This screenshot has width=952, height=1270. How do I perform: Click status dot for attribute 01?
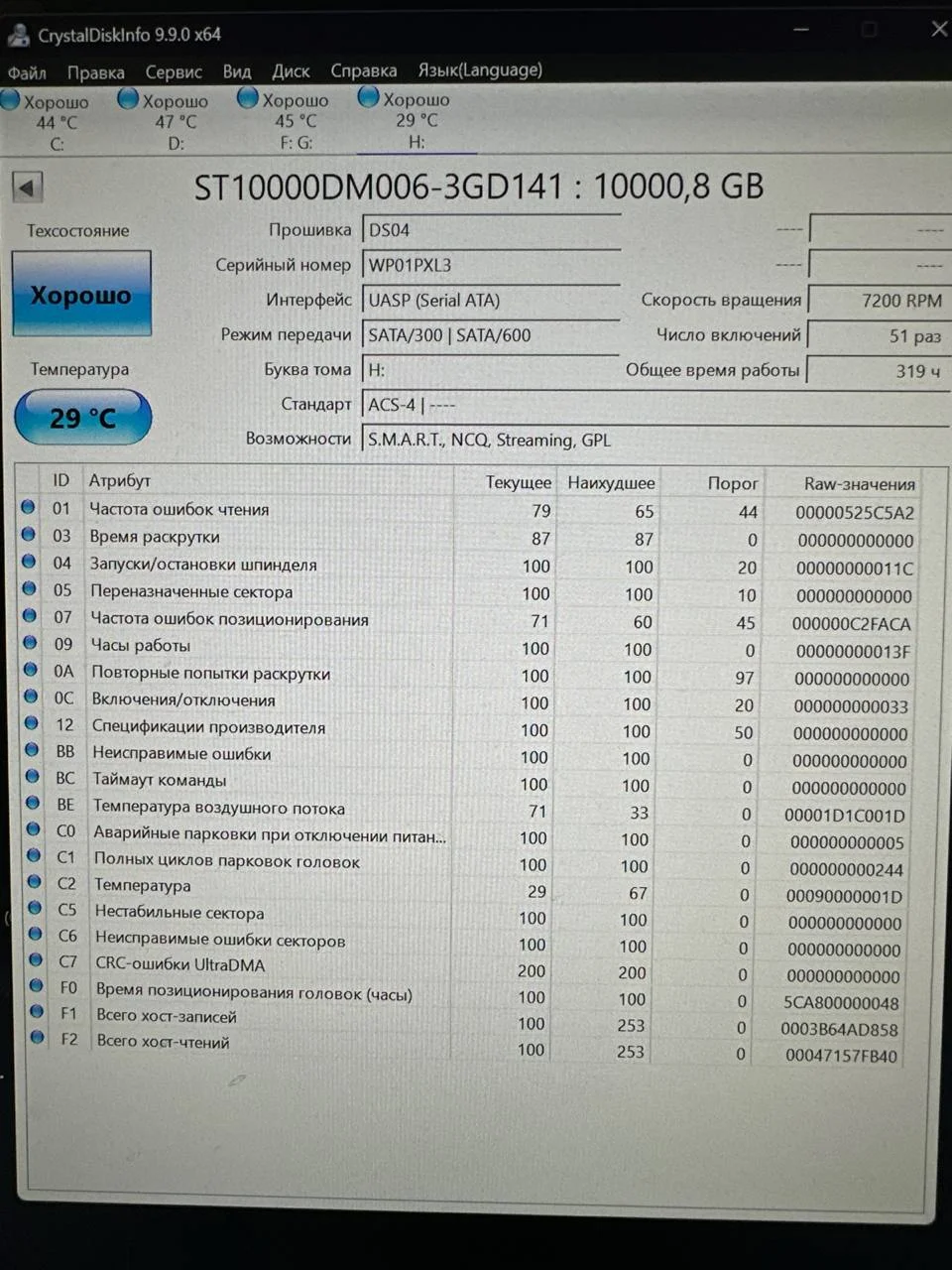(x=28, y=507)
